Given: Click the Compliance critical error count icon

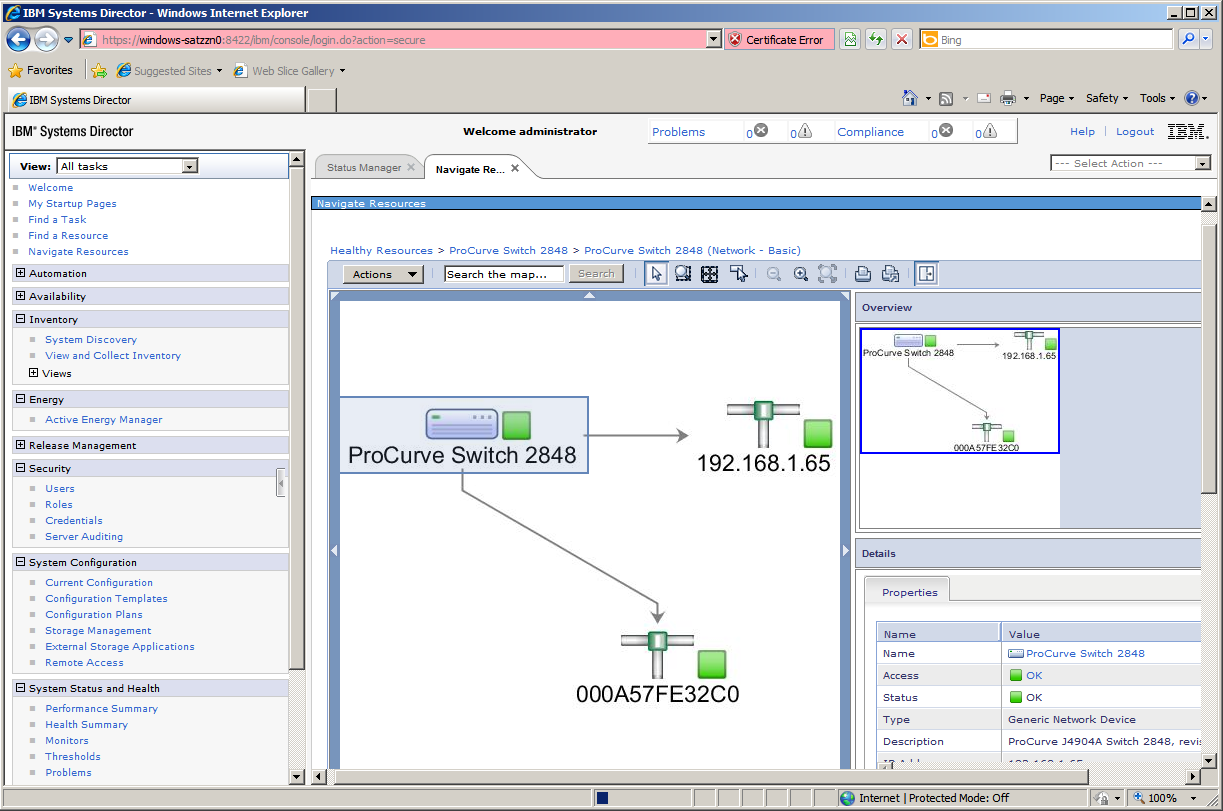Looking at the screenshot, I should coord(946,131).
